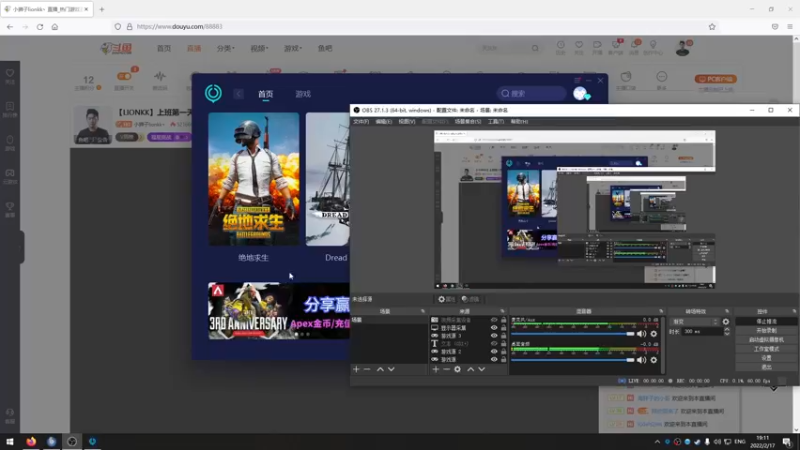
Task: Go back in the game launcher
Action: pos(238,94)
